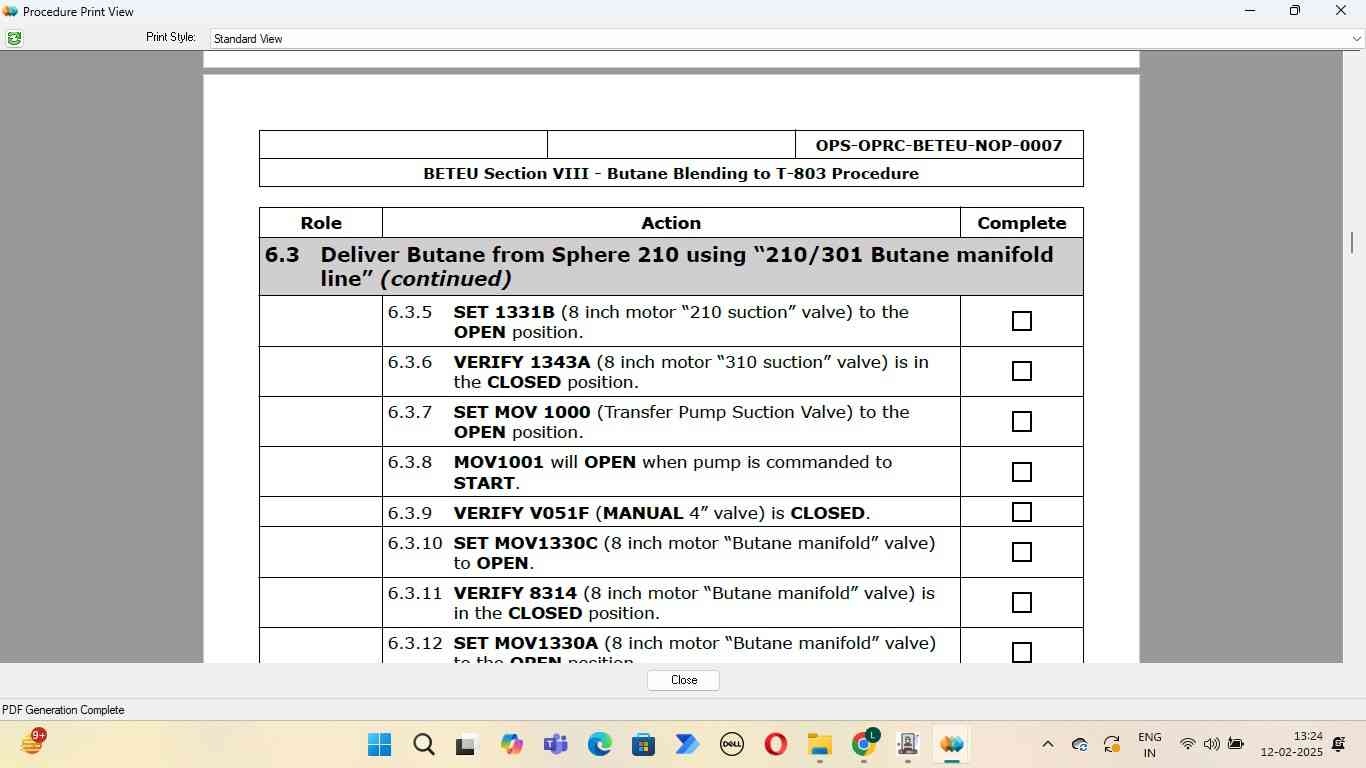
Task: Click the VERIFY V051F step text
Action: click(x=662, y=513)
